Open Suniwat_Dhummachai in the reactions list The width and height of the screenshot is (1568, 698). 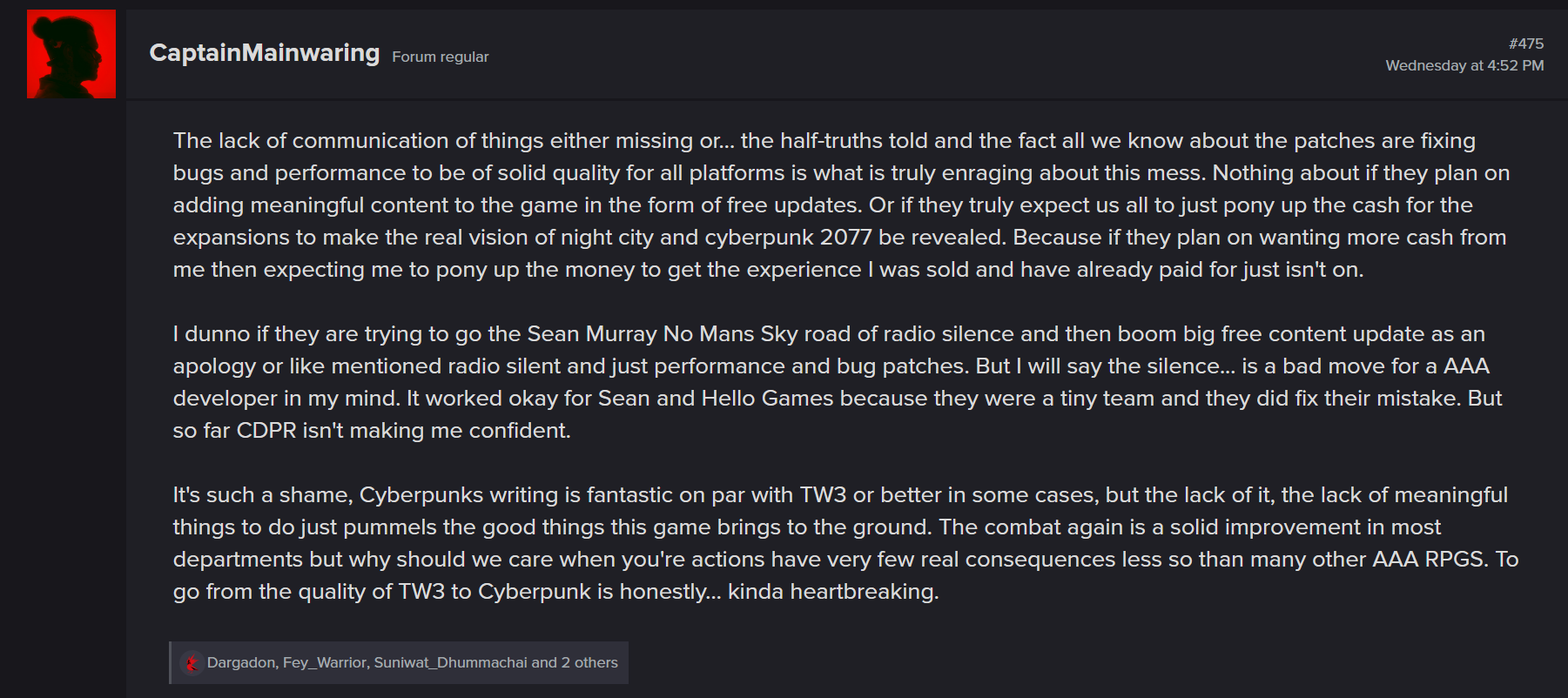[450, 663]
